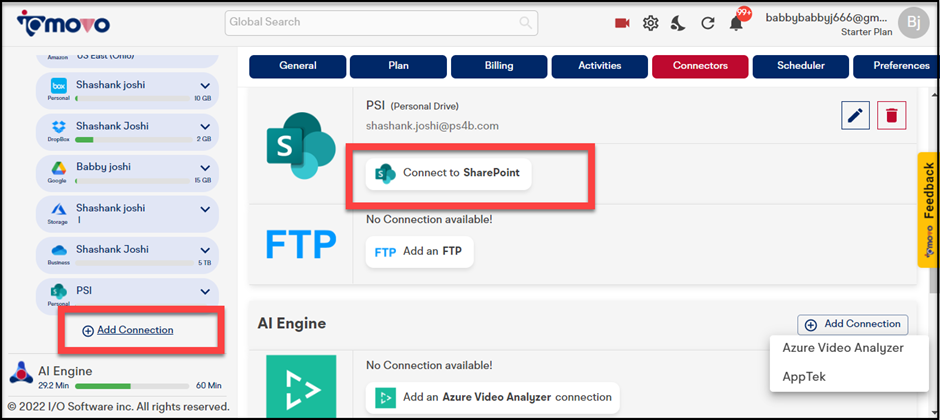Click the AI Engine section heading
This screenshot has width=940, height=420.
[292, 324]
